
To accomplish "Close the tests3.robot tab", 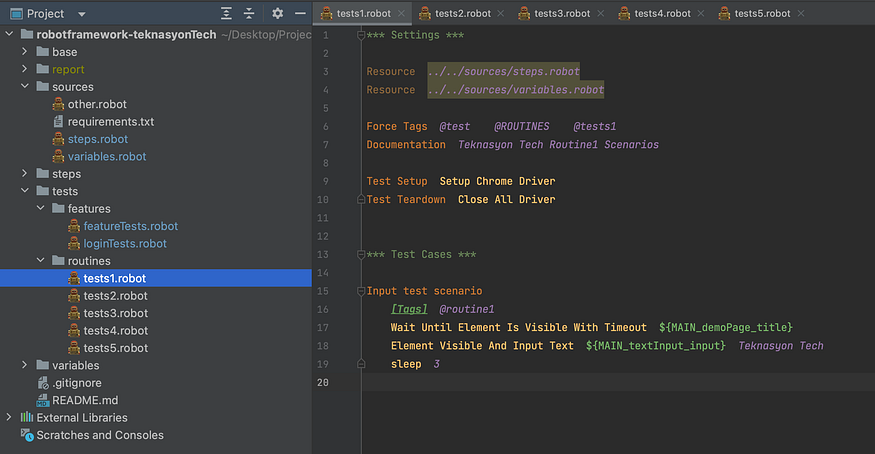I will click(x=600, y=13).
